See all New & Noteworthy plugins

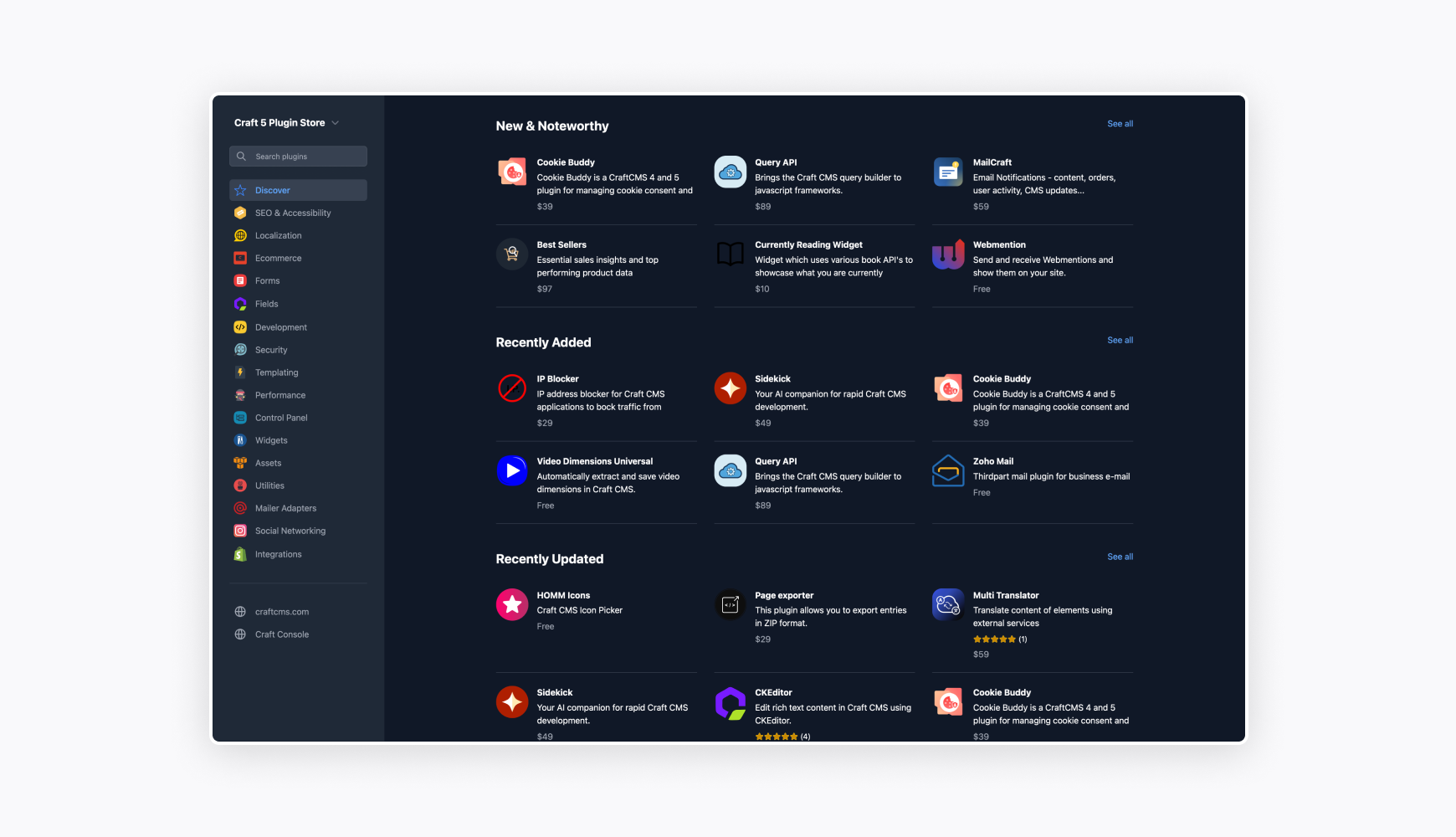1120,124
